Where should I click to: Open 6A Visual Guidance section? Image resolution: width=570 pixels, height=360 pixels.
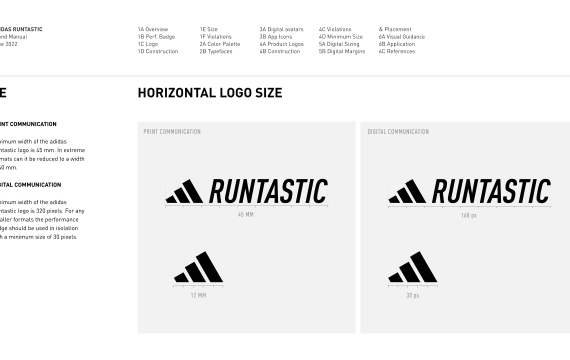(x=402, y=37)
